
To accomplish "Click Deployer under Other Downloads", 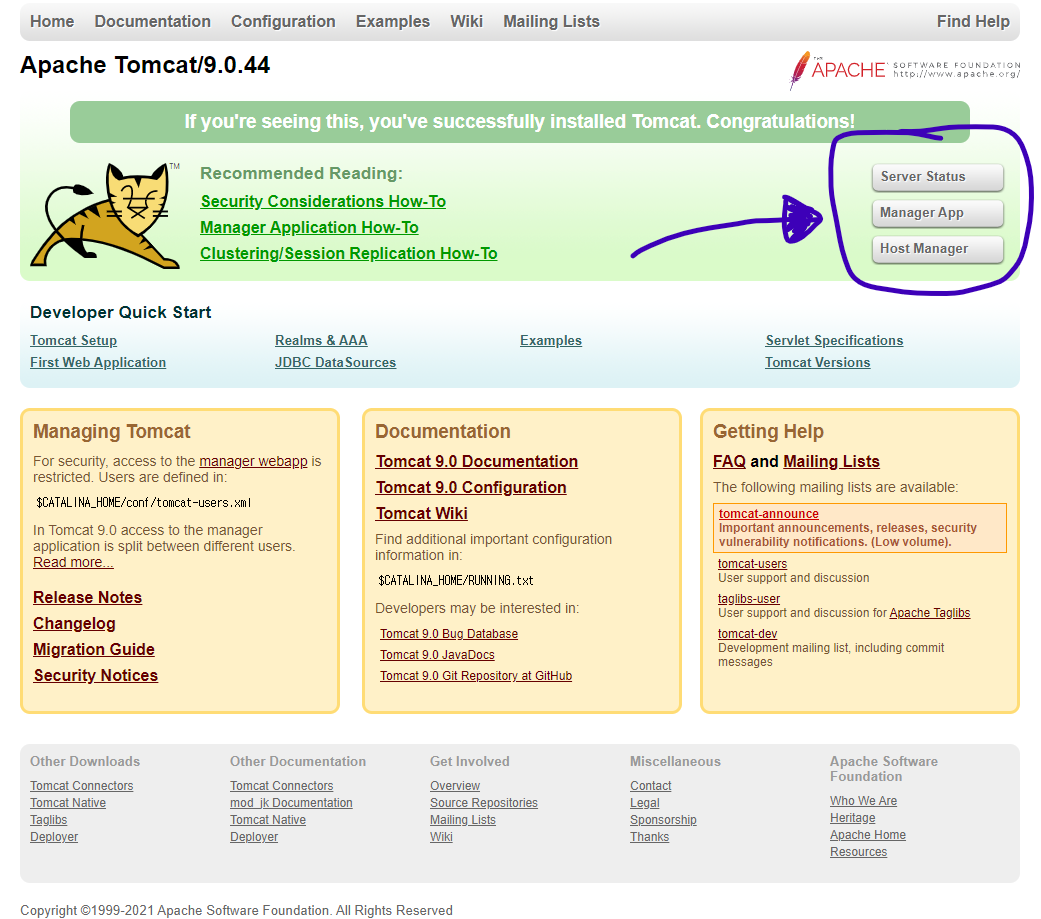I will click(x=54, y=837).
